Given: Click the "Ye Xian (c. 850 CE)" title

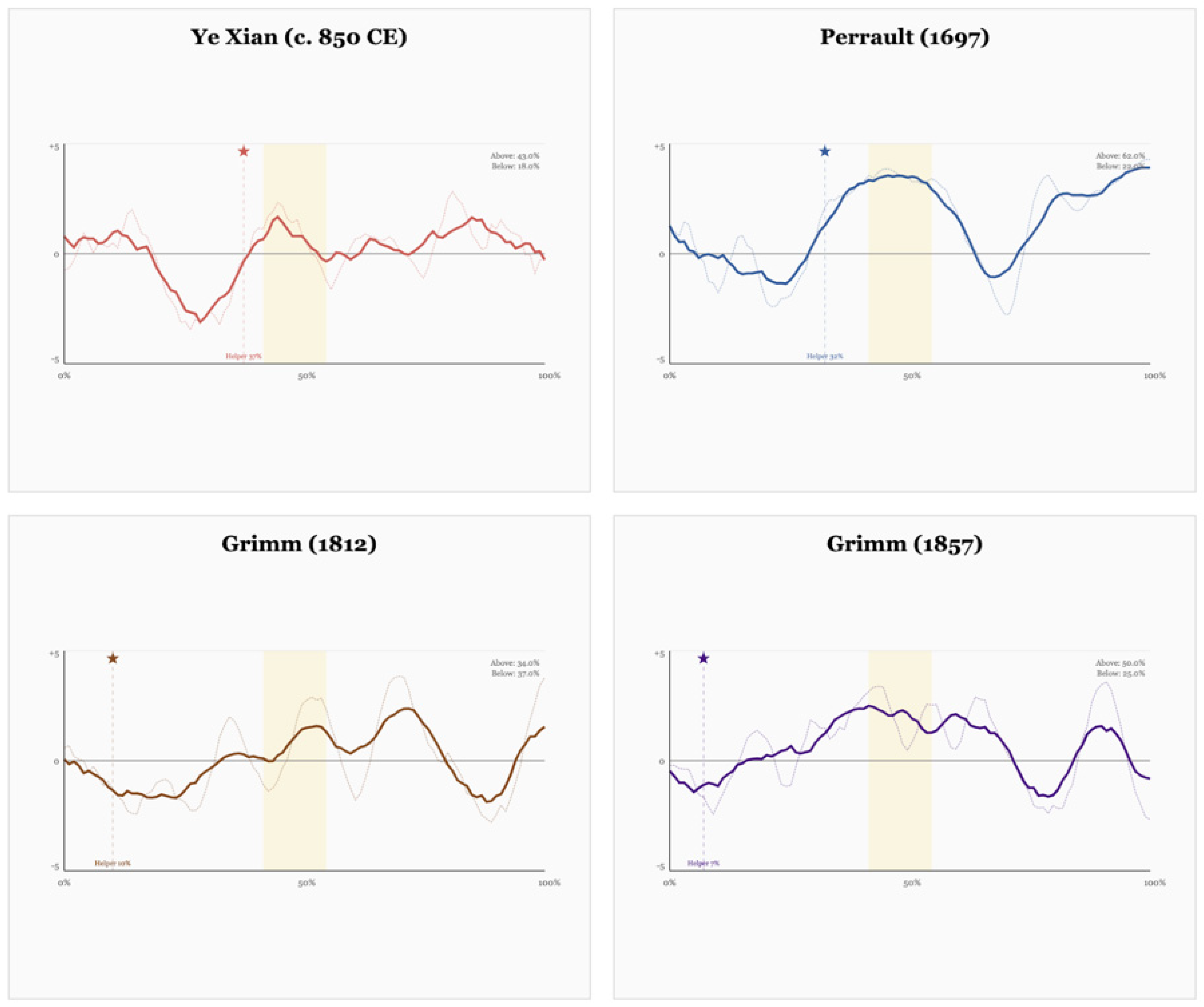Looking at the screenshot, I should pos(299,37).
